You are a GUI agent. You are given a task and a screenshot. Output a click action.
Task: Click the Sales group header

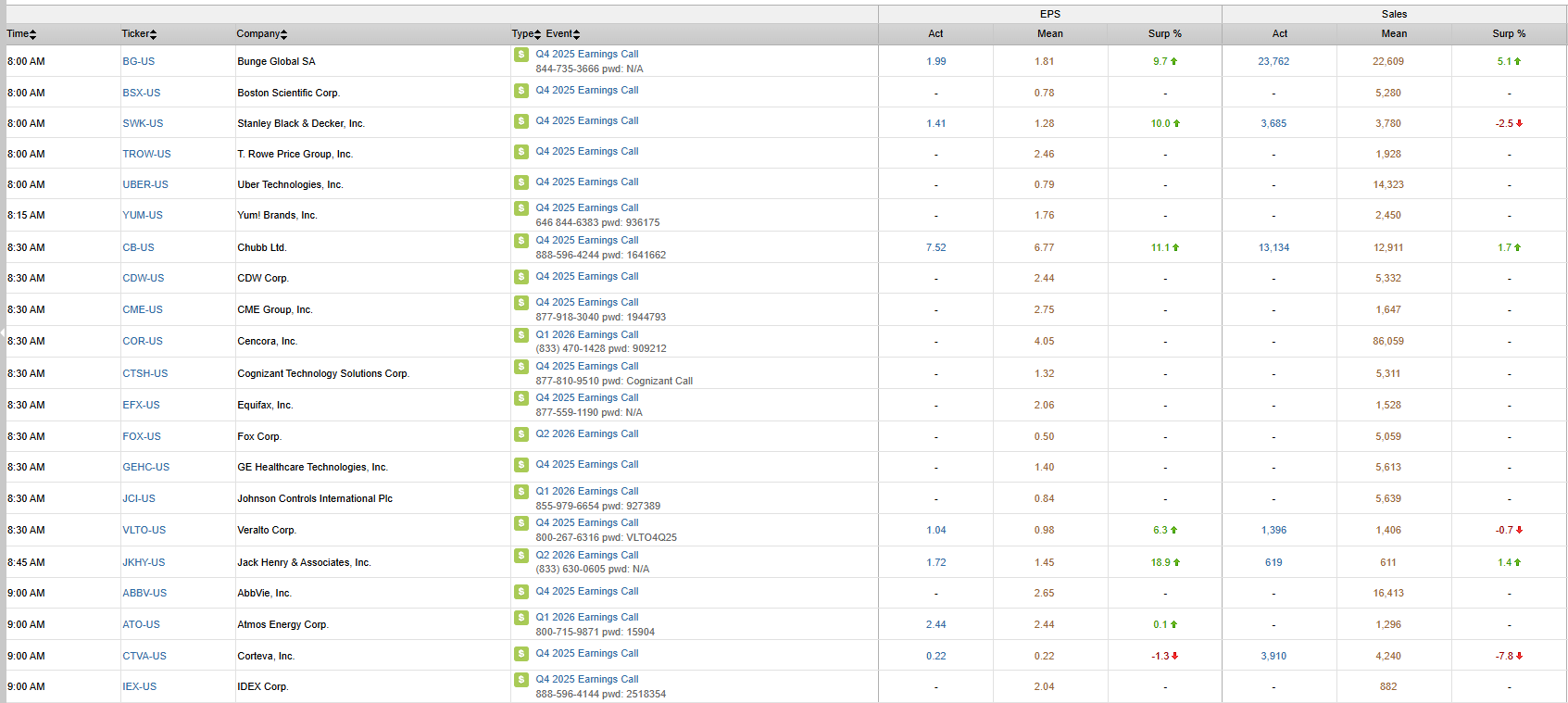click(x=1393, y=14)
